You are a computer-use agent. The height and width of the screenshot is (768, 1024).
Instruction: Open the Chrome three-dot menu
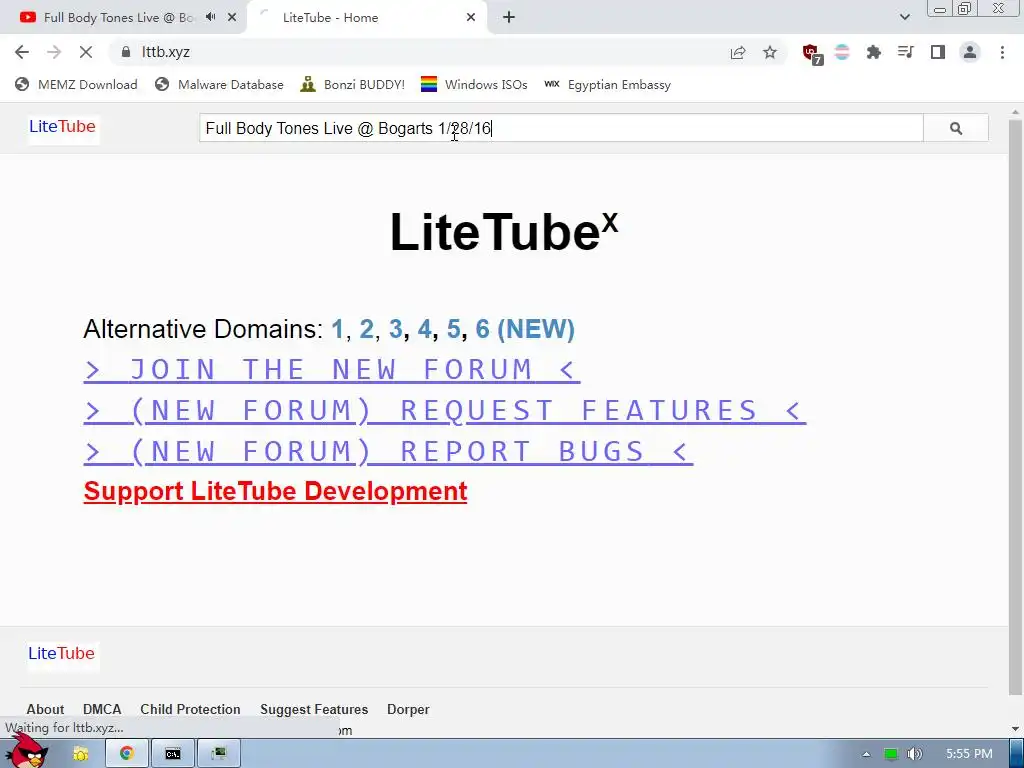(1002, 52)
